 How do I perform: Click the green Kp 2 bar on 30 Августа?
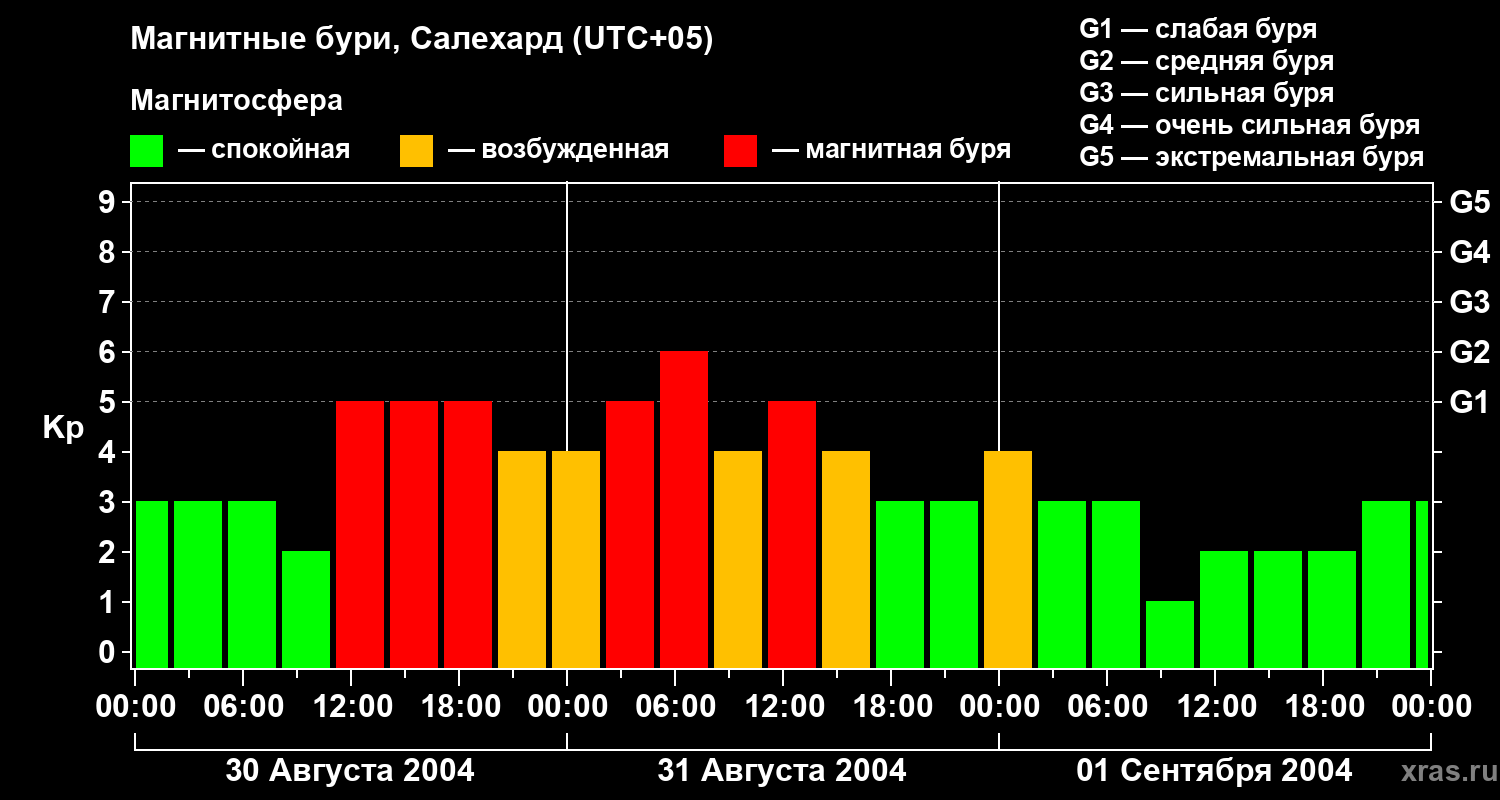point(306,610)
